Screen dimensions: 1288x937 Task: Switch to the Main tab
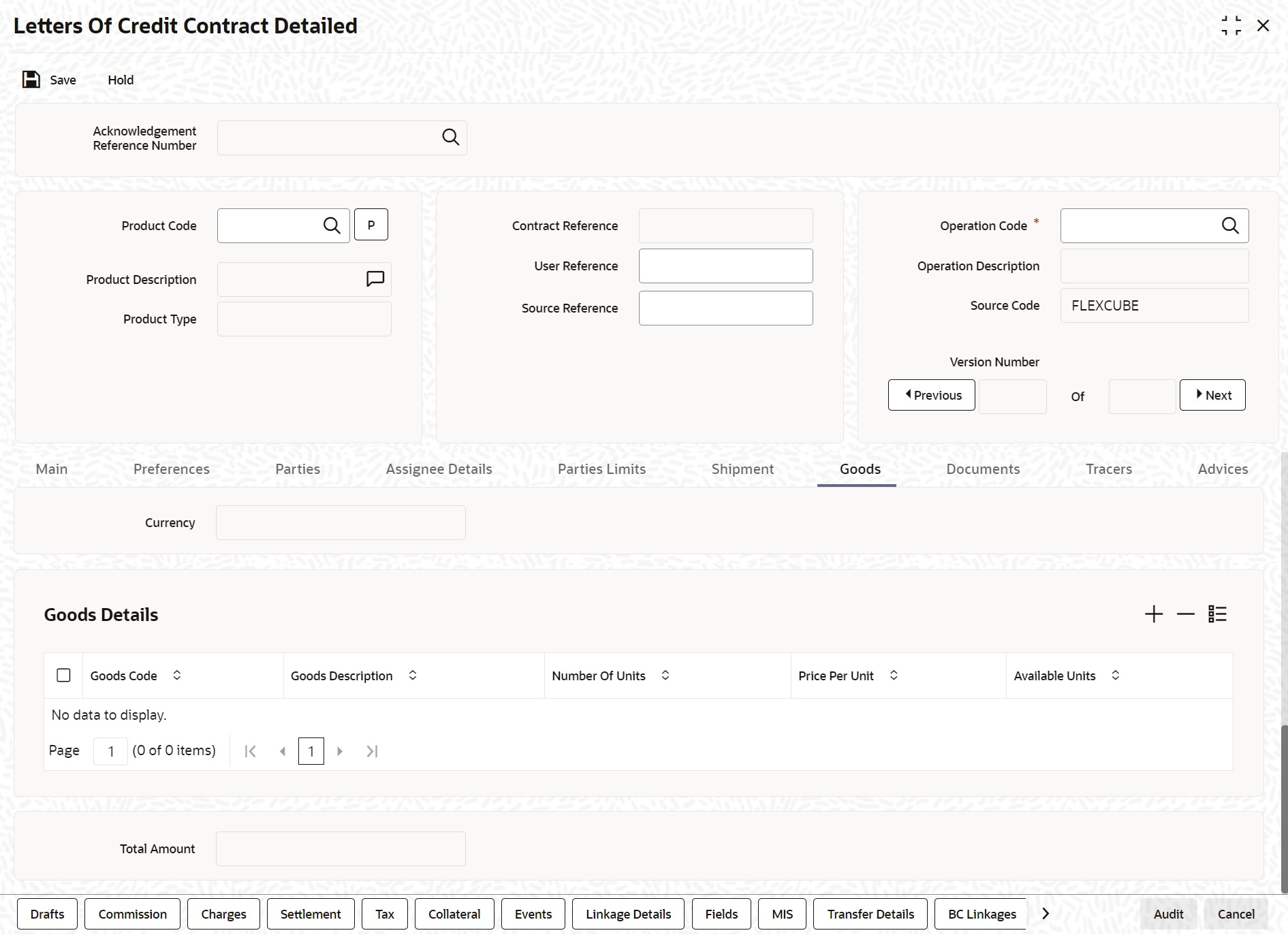[52, 469]
